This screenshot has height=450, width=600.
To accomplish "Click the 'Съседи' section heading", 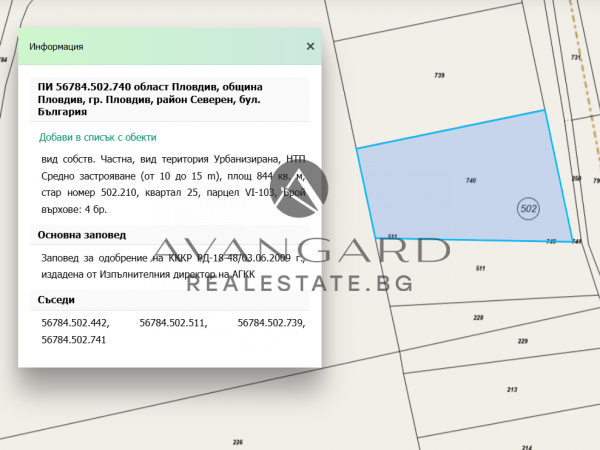I will [56, 299].
